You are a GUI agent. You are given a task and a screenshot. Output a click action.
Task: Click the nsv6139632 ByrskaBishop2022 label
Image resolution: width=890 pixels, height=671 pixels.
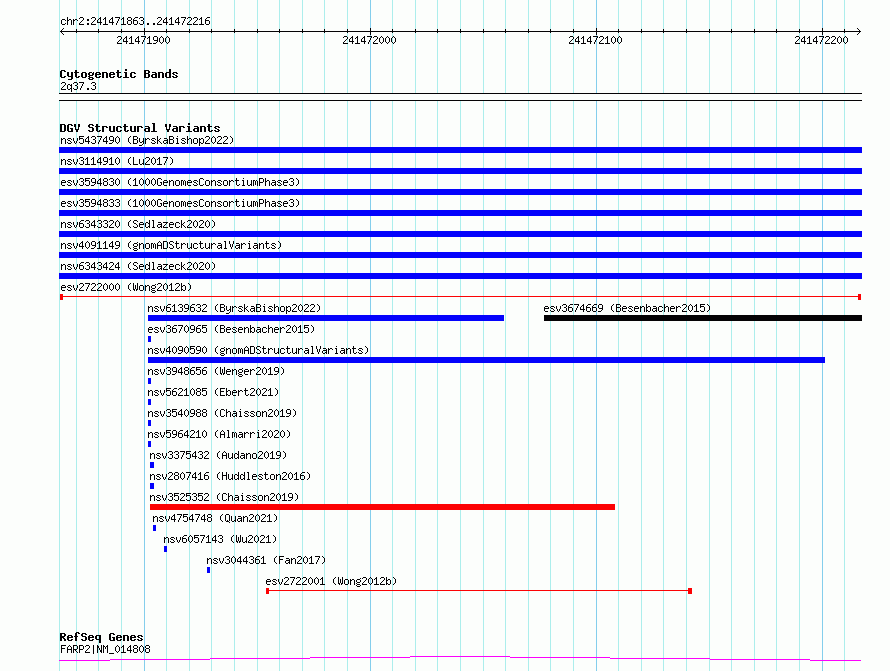pyautogui.click(x=234, y=308)
